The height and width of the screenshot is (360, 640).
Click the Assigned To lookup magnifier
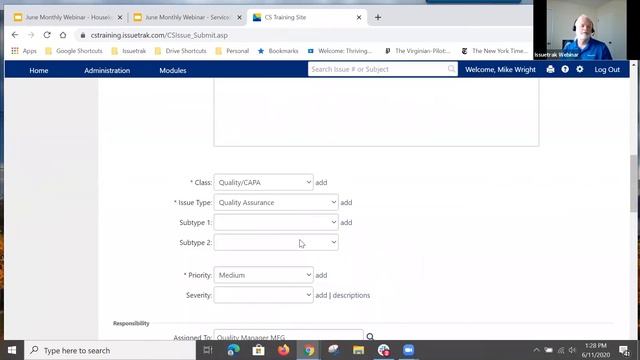point(370,337)
